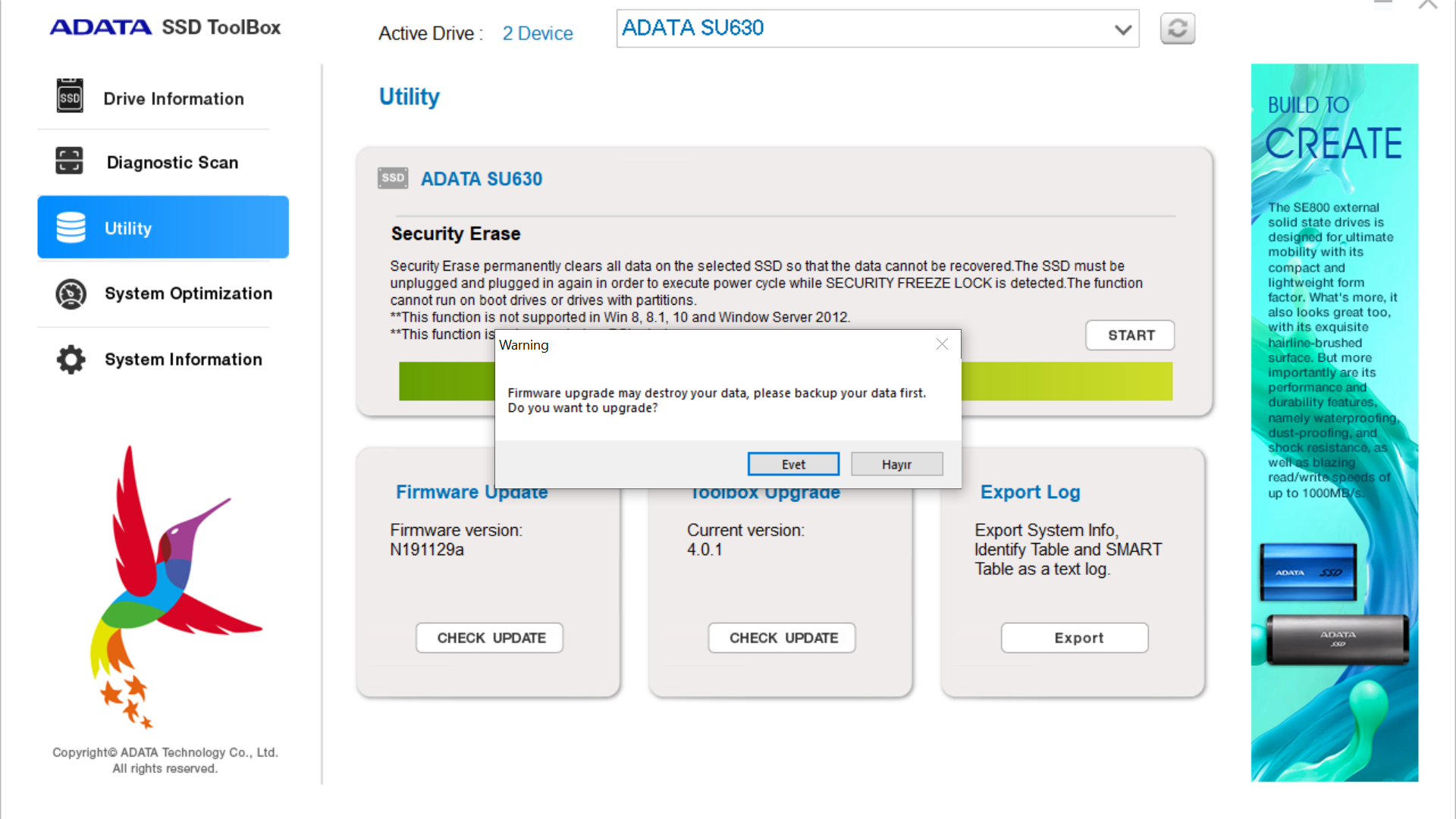Close the Warning dialog

[942, 344]
